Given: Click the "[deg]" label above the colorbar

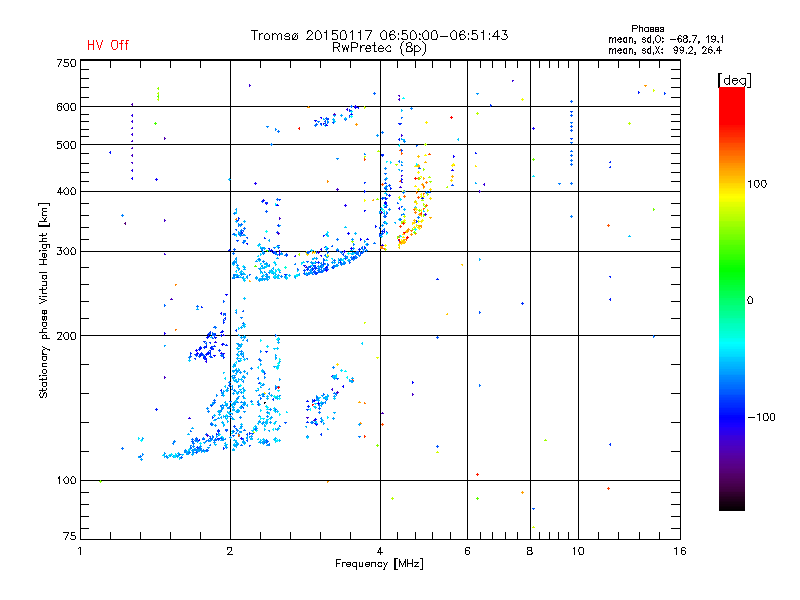Looking at the screenshot, I should pyautogui.click(x=734, y=81).
